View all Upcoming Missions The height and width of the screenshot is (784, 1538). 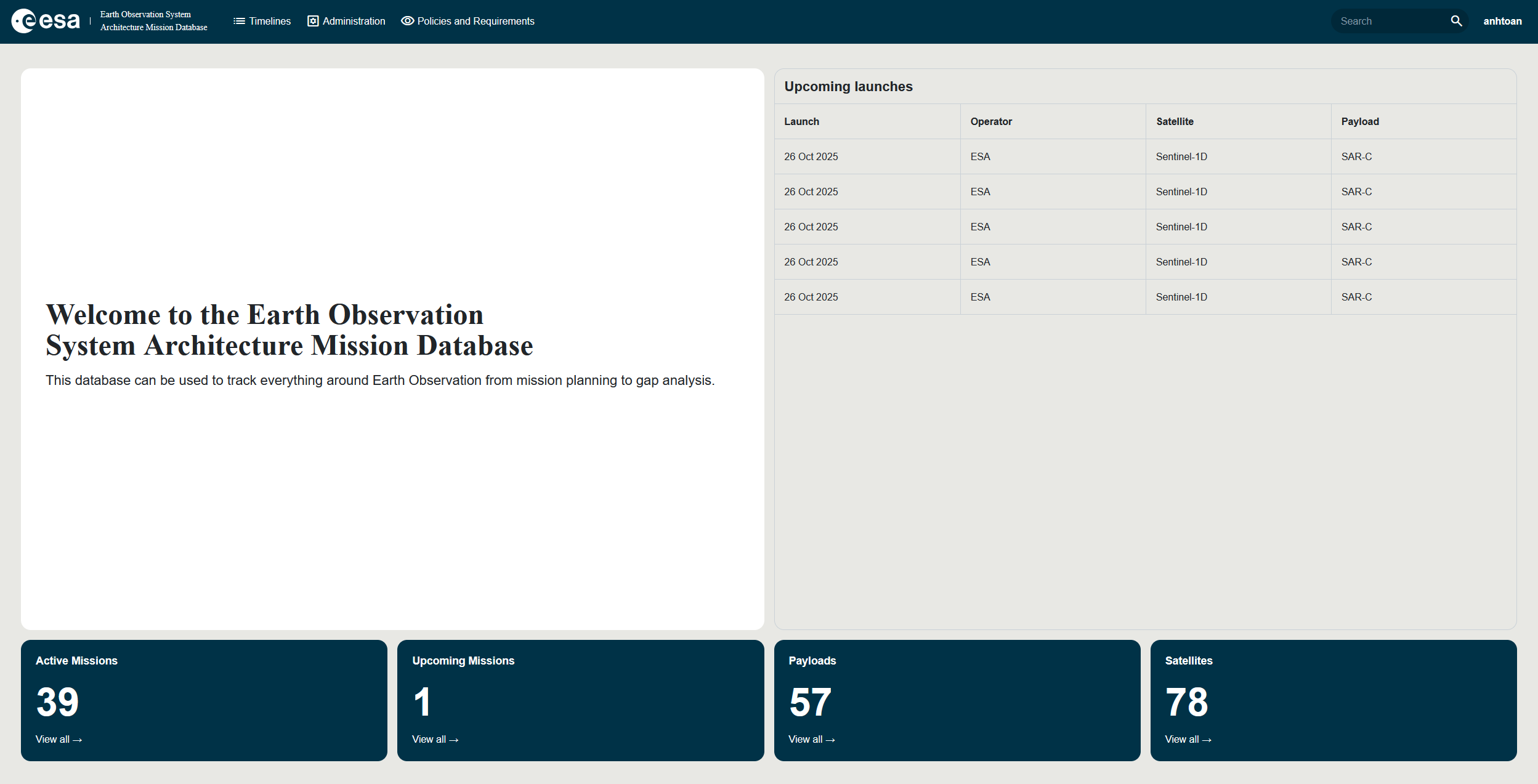click(435, 739)
